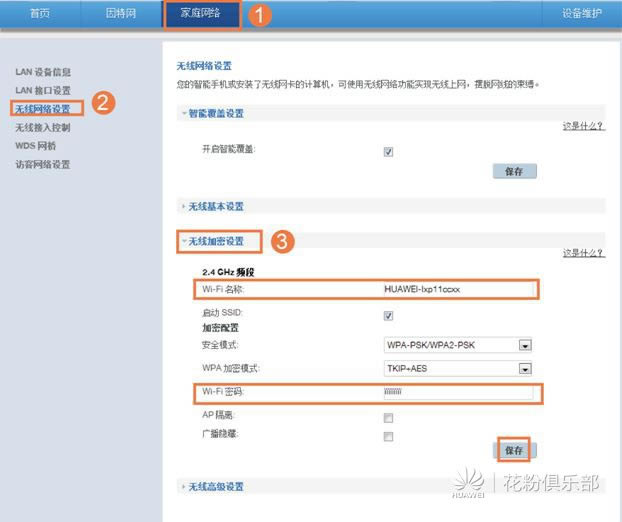The width and height of the screenshot is (622, 522).
Task: Enable the 广播隐藏 checkbox
Action: point(388,437)
